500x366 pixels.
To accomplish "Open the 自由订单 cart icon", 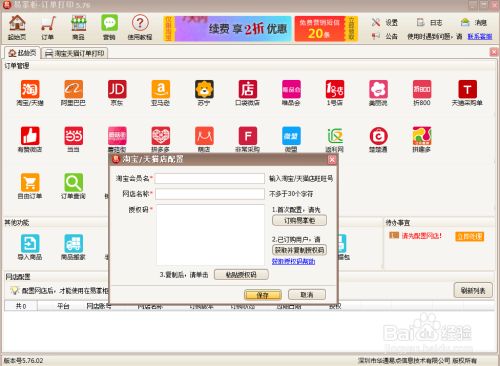I will point(30,186).
